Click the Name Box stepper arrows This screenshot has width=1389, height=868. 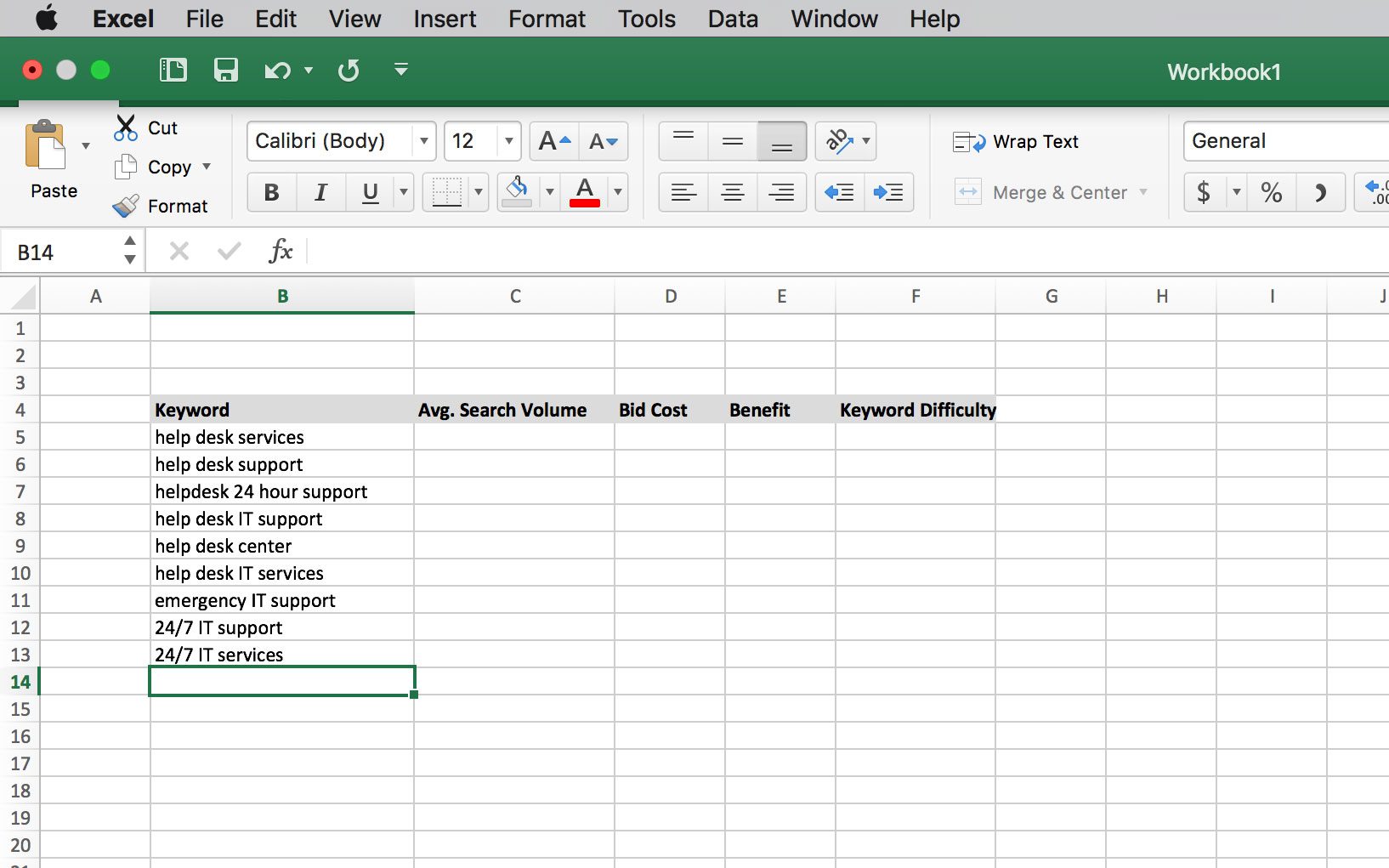point(130,251)
